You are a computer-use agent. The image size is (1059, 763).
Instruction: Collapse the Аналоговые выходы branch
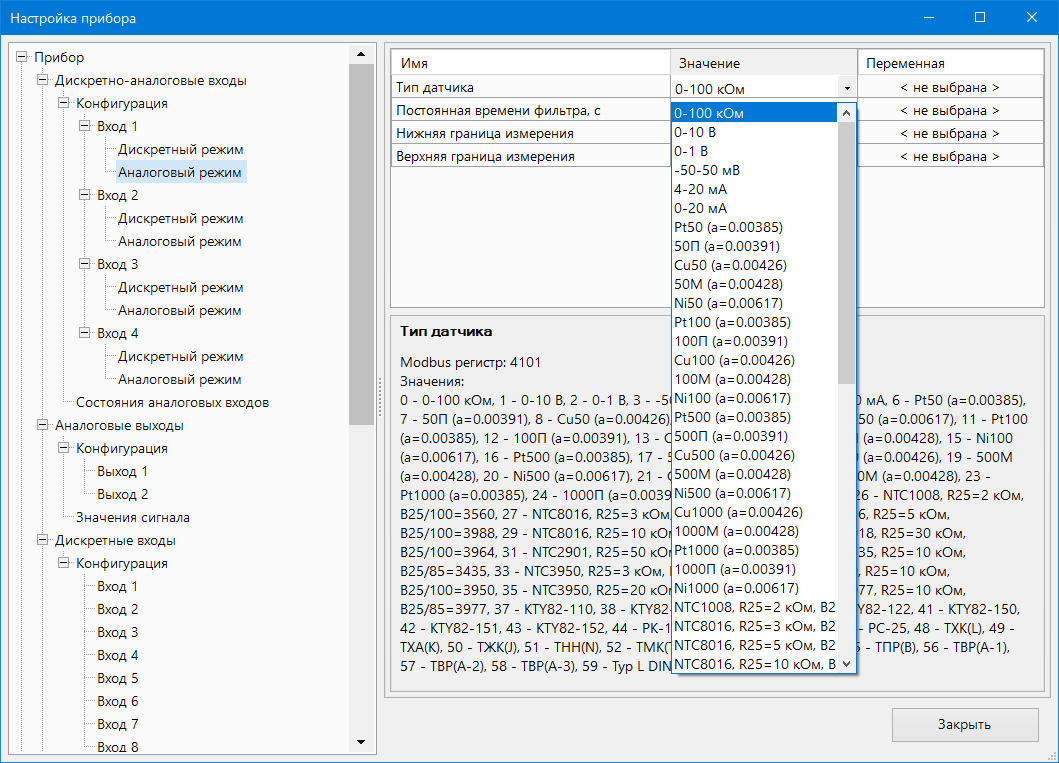click(43, 425)
